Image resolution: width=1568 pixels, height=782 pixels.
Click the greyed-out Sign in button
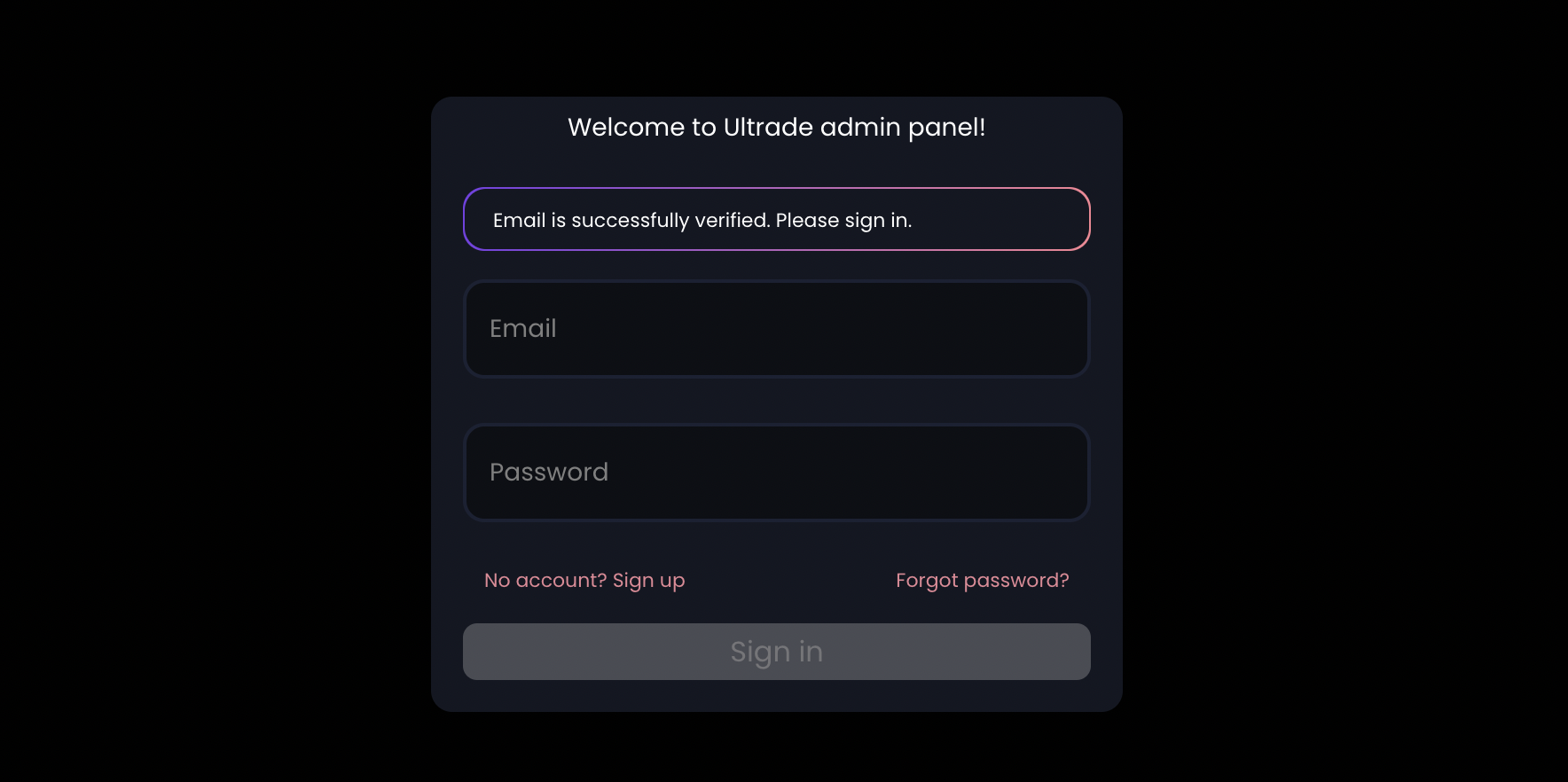(776, 652)
